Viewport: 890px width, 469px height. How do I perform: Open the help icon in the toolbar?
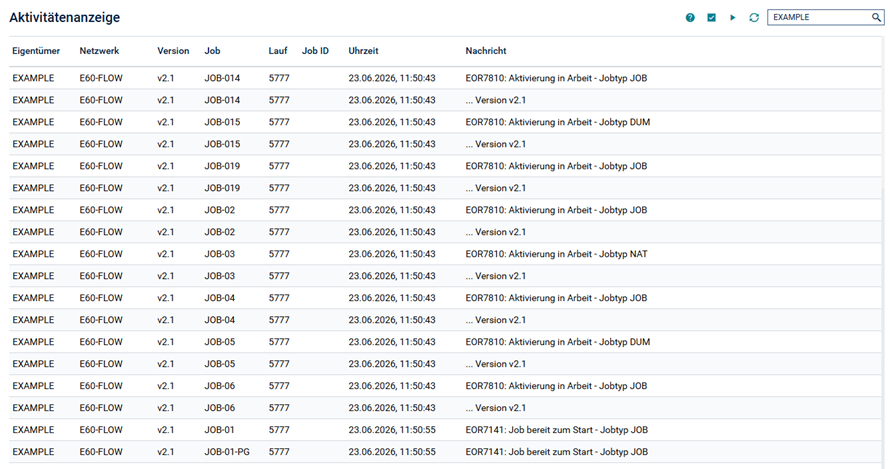[x=690, y=18]
